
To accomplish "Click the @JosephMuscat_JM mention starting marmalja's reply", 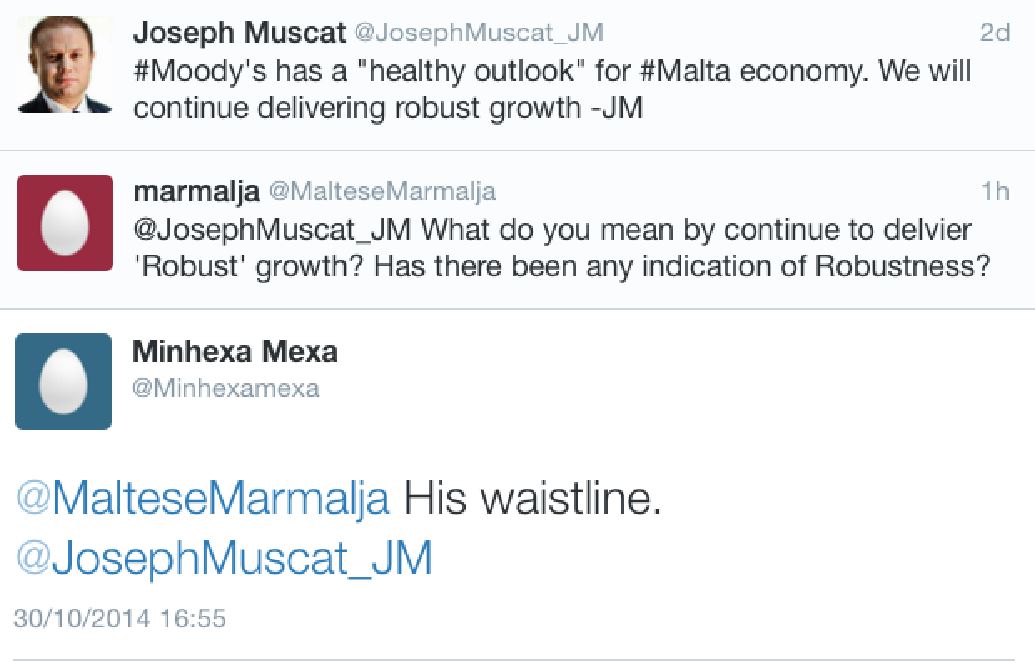I will [272, 230].
